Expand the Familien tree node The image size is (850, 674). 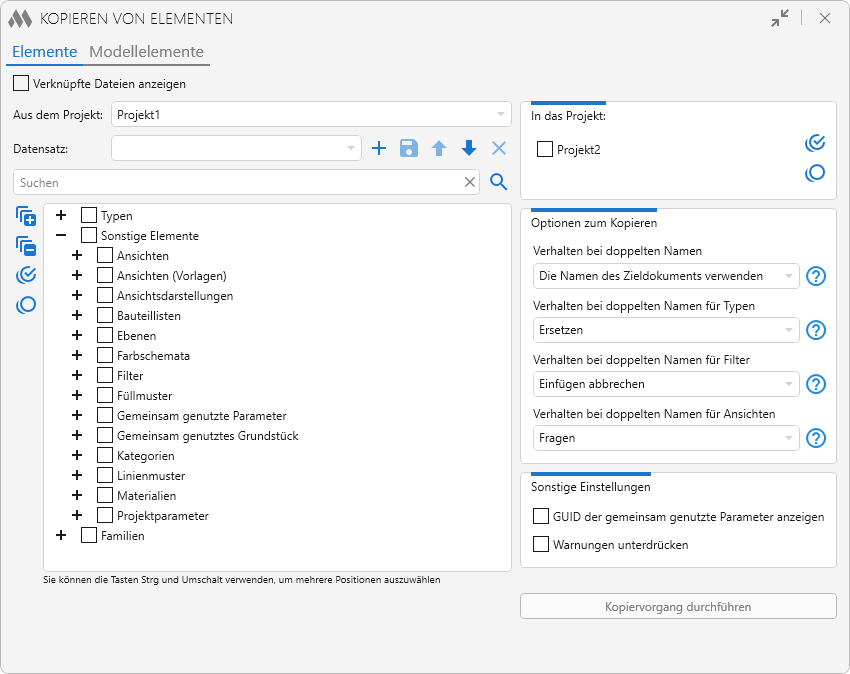click(x=61, y=536)
